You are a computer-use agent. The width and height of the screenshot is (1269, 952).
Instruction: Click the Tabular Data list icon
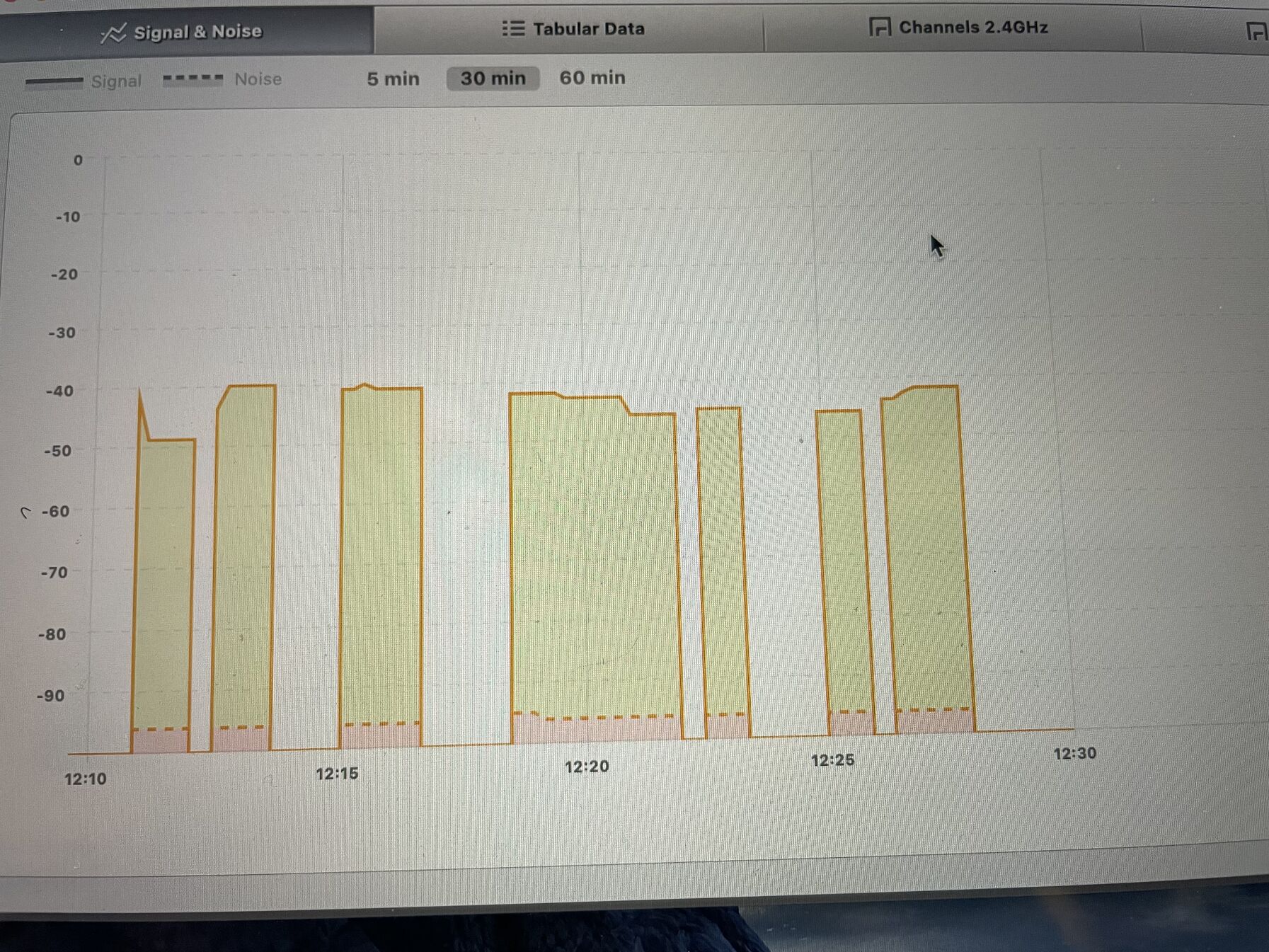pos(514,28)
